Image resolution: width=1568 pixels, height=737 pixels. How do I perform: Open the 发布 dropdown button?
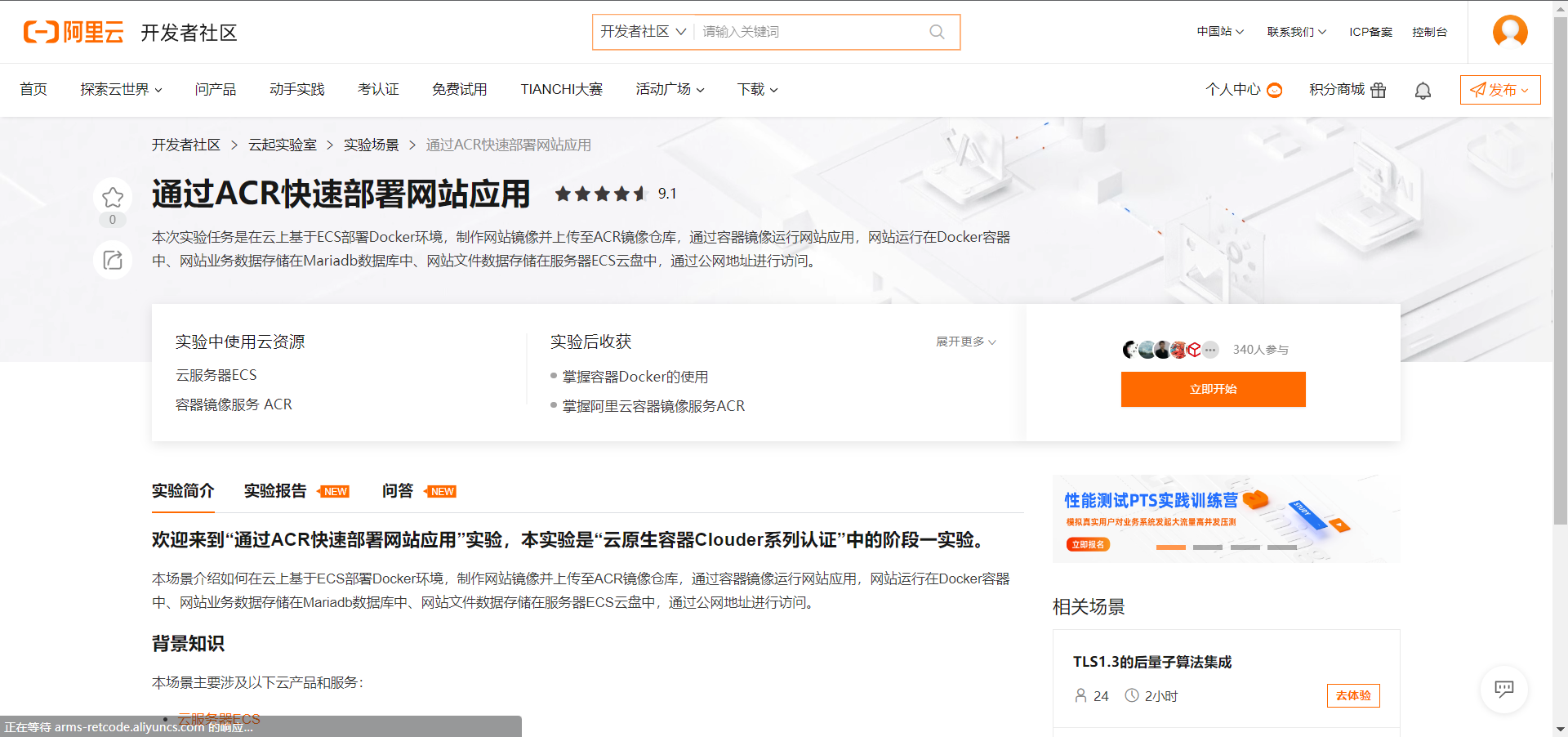(x=1500, y=90)
